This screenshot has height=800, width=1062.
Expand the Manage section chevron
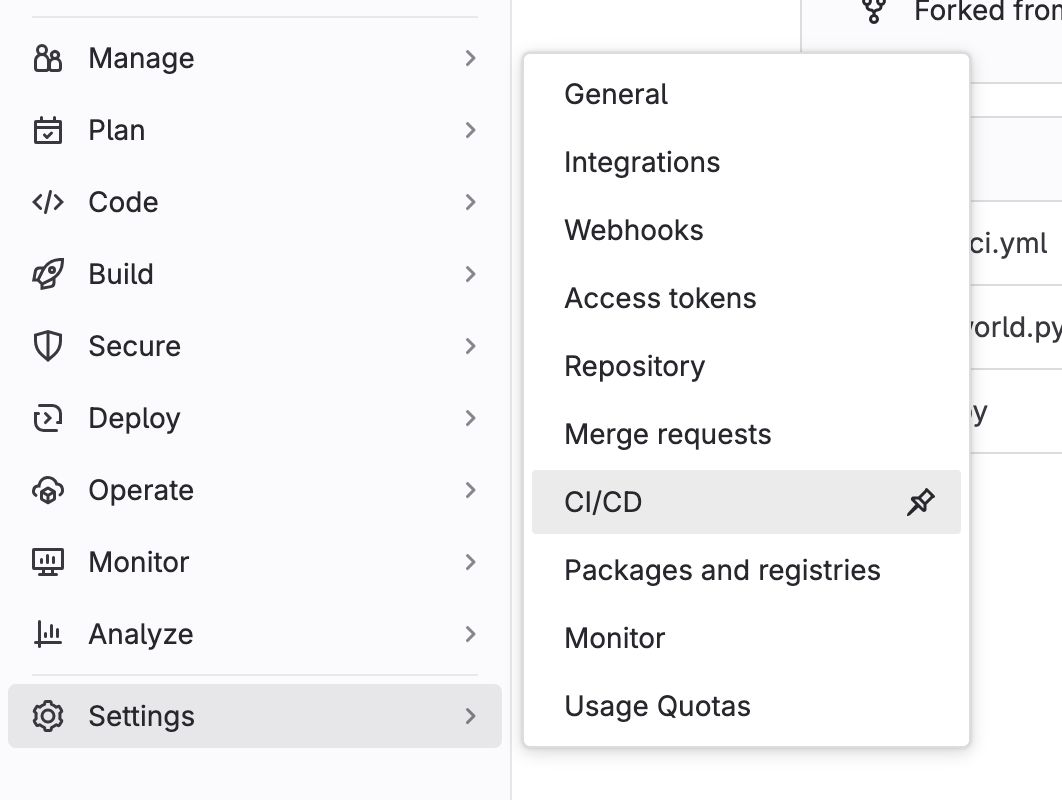[471, 59]
